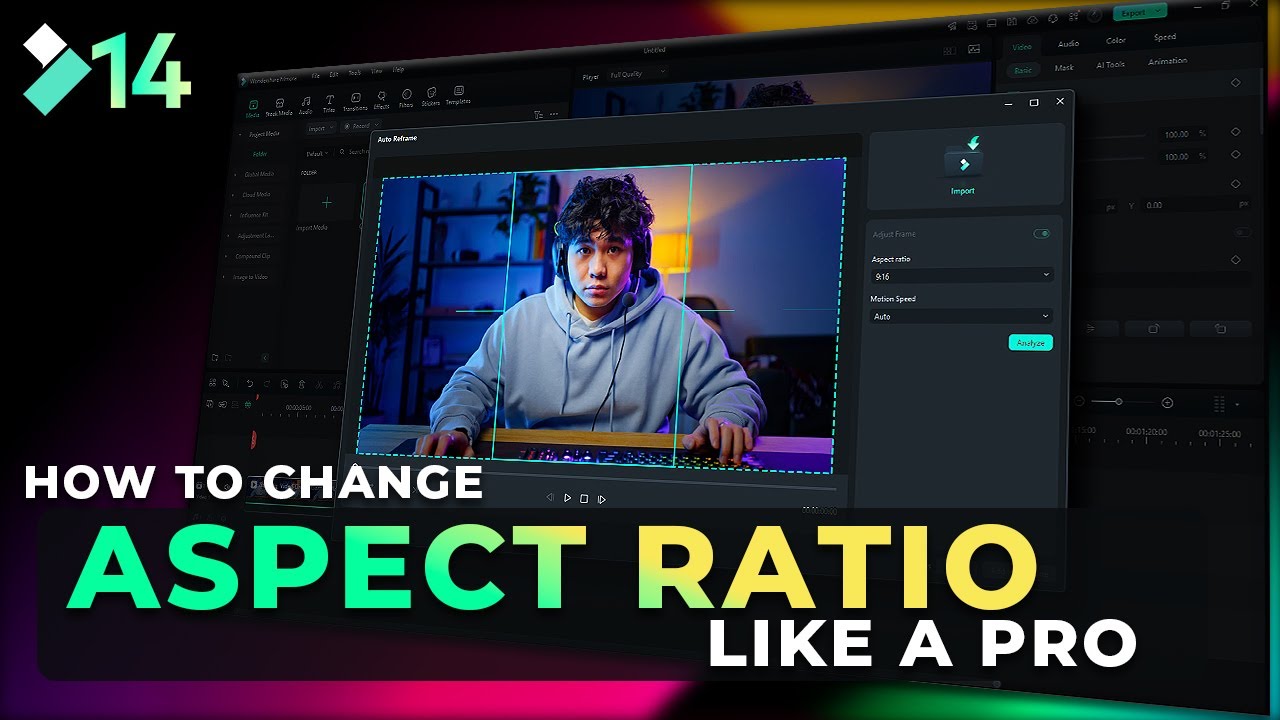This screenshot has width=1280, height=720.
Task: Open the Edit menu
Action: 334,74
